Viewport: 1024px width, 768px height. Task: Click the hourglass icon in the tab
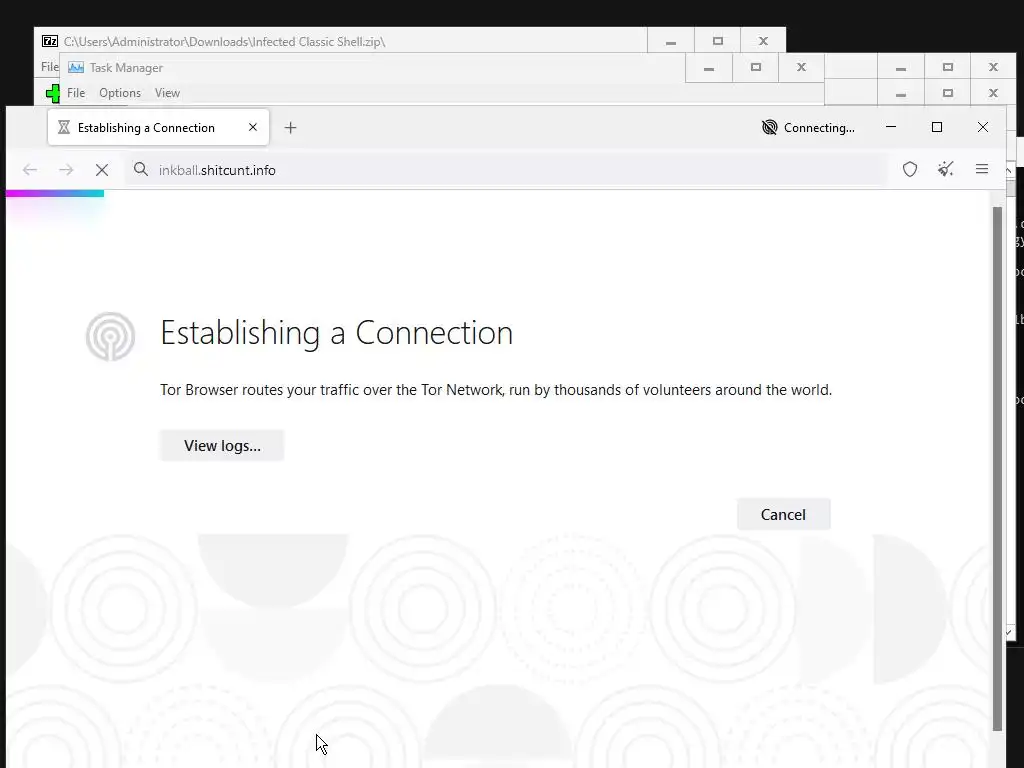64,127
